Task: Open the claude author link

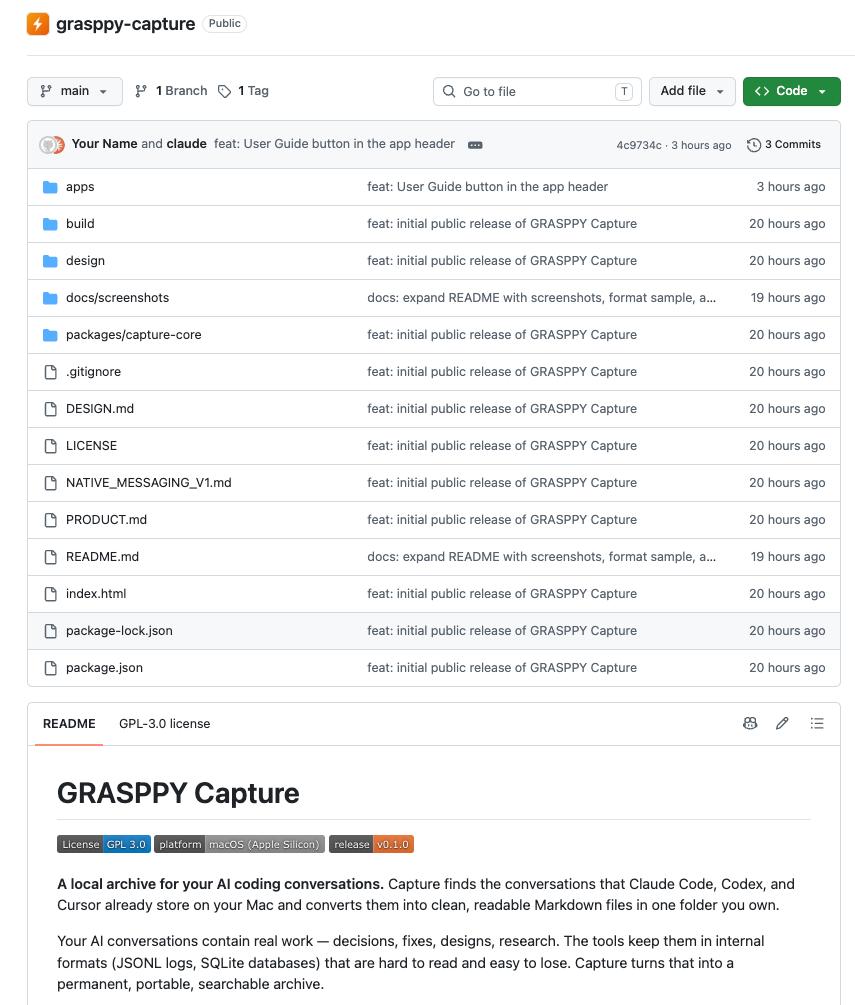Action: pos(187,144)
